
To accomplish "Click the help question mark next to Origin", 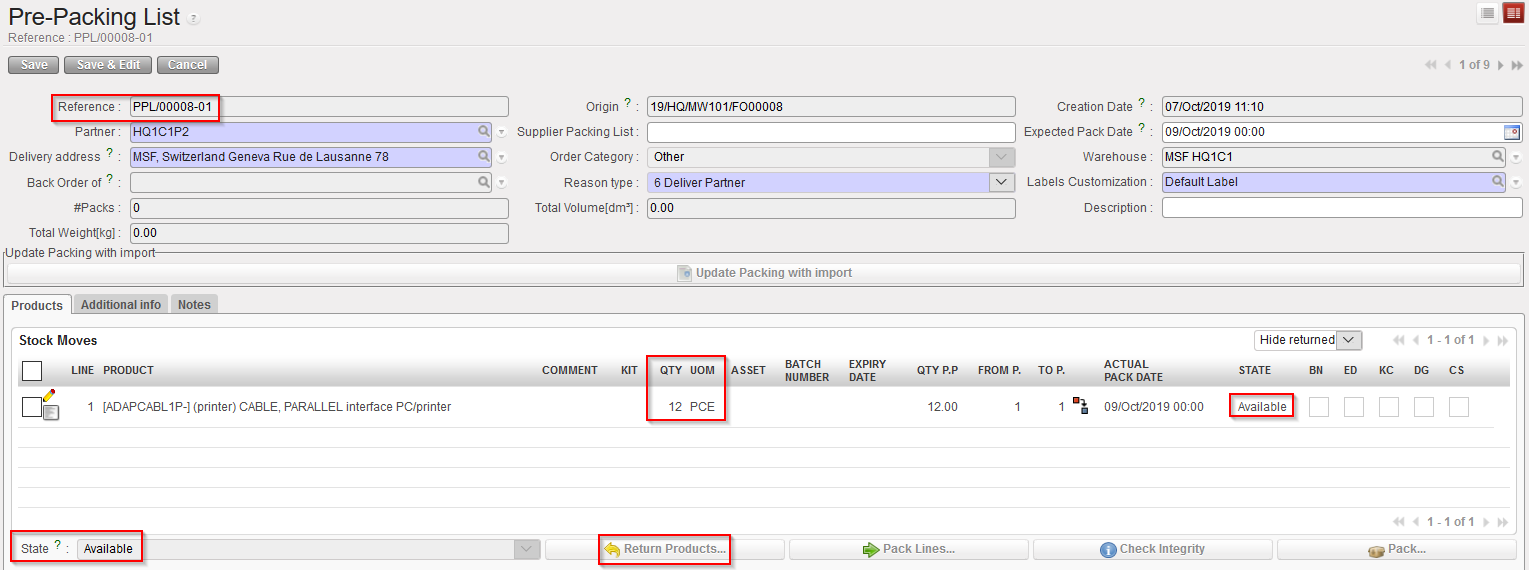I will pyautogui.click(x=628, y=104).
